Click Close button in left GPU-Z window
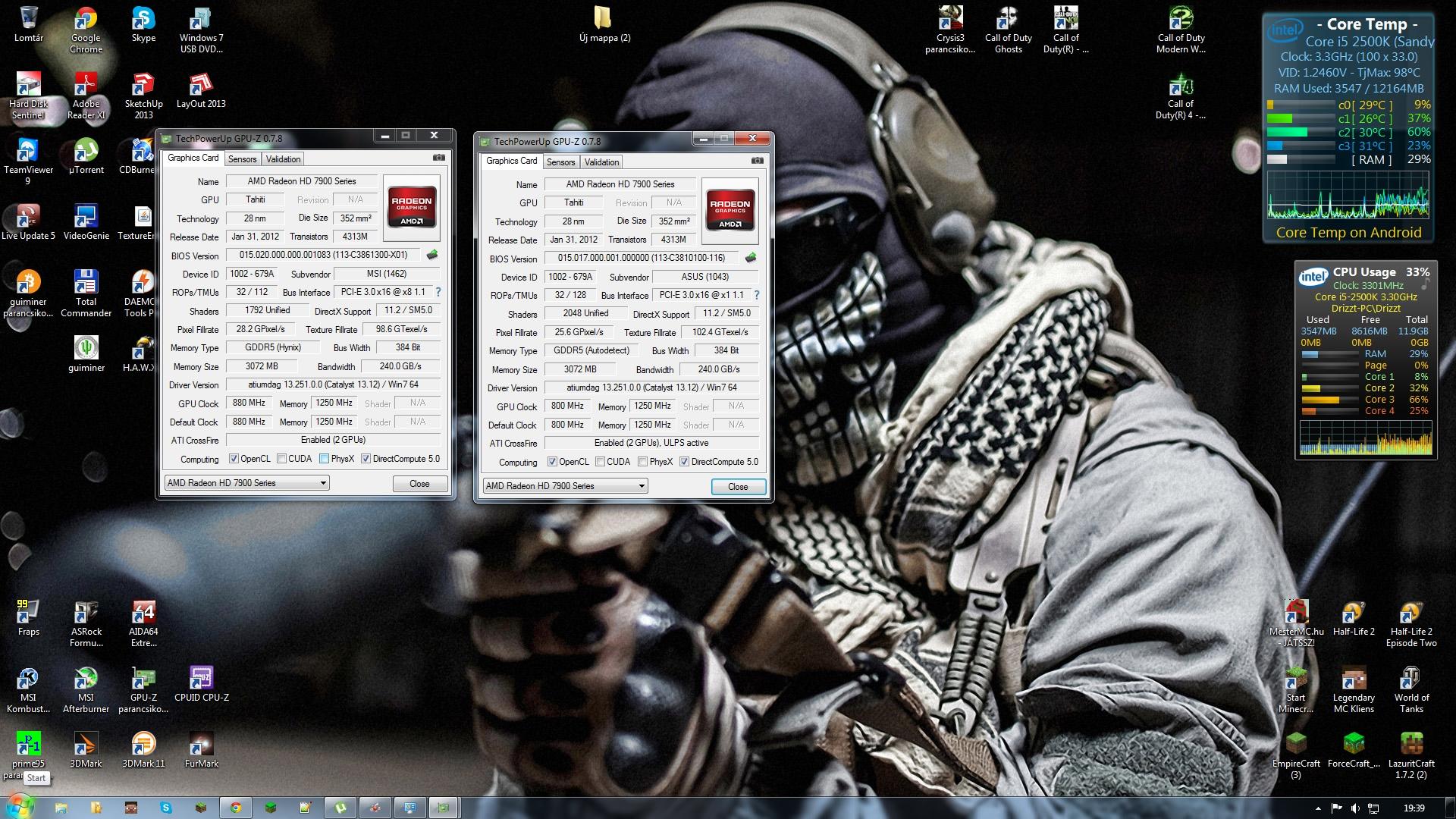1456x819 pixels. pyautogui.click(x=419, y=484)
